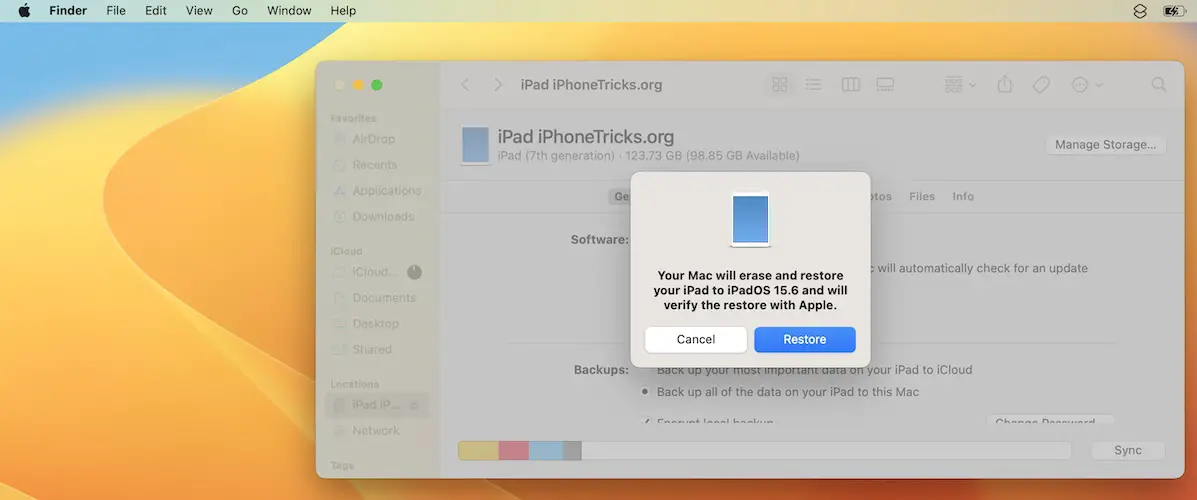Click the Share toolbar icon
The height and width of the screenshot is (500, 1197).
pyautogui.click(x=1005, y=85)
